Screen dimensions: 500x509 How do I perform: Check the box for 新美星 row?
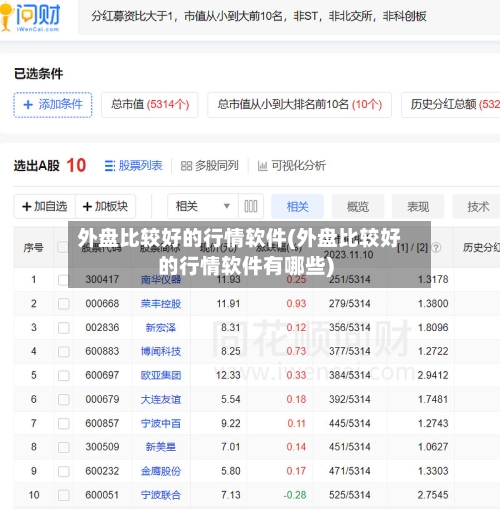pyautogui.click(x=63, y=447)
